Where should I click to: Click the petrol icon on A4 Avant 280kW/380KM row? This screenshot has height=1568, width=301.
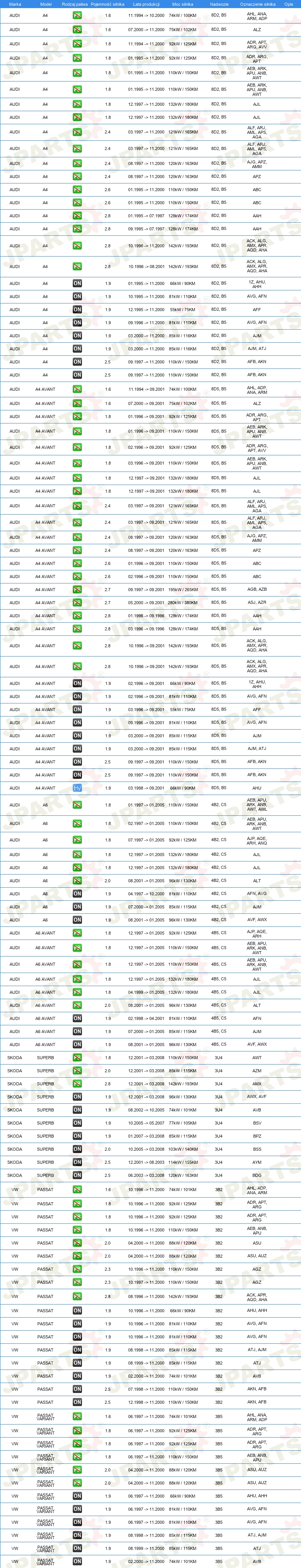click(x=77, y=603)
